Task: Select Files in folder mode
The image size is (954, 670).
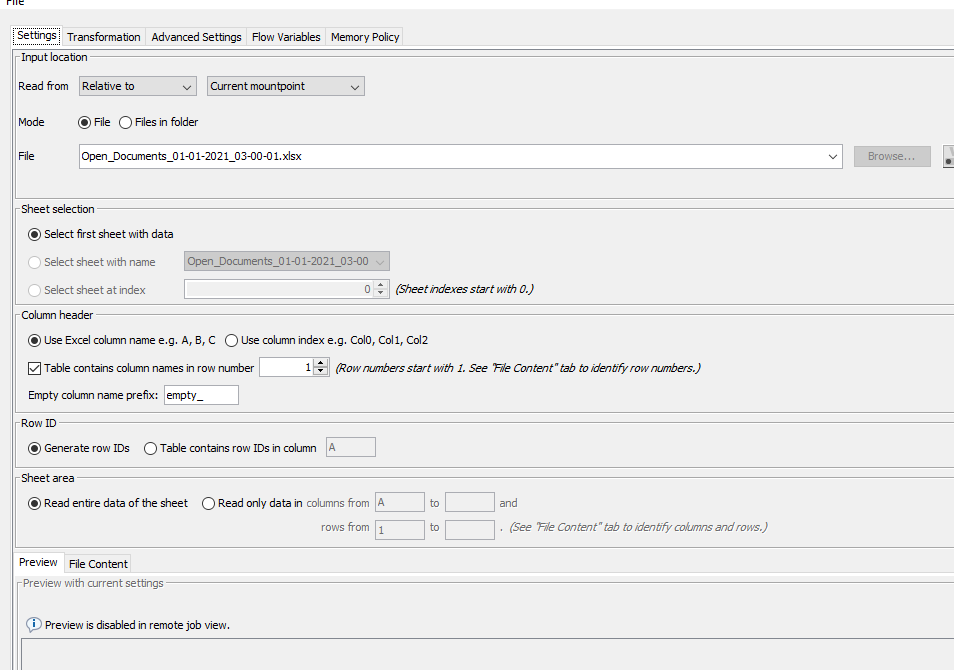Action: (125, 122)
